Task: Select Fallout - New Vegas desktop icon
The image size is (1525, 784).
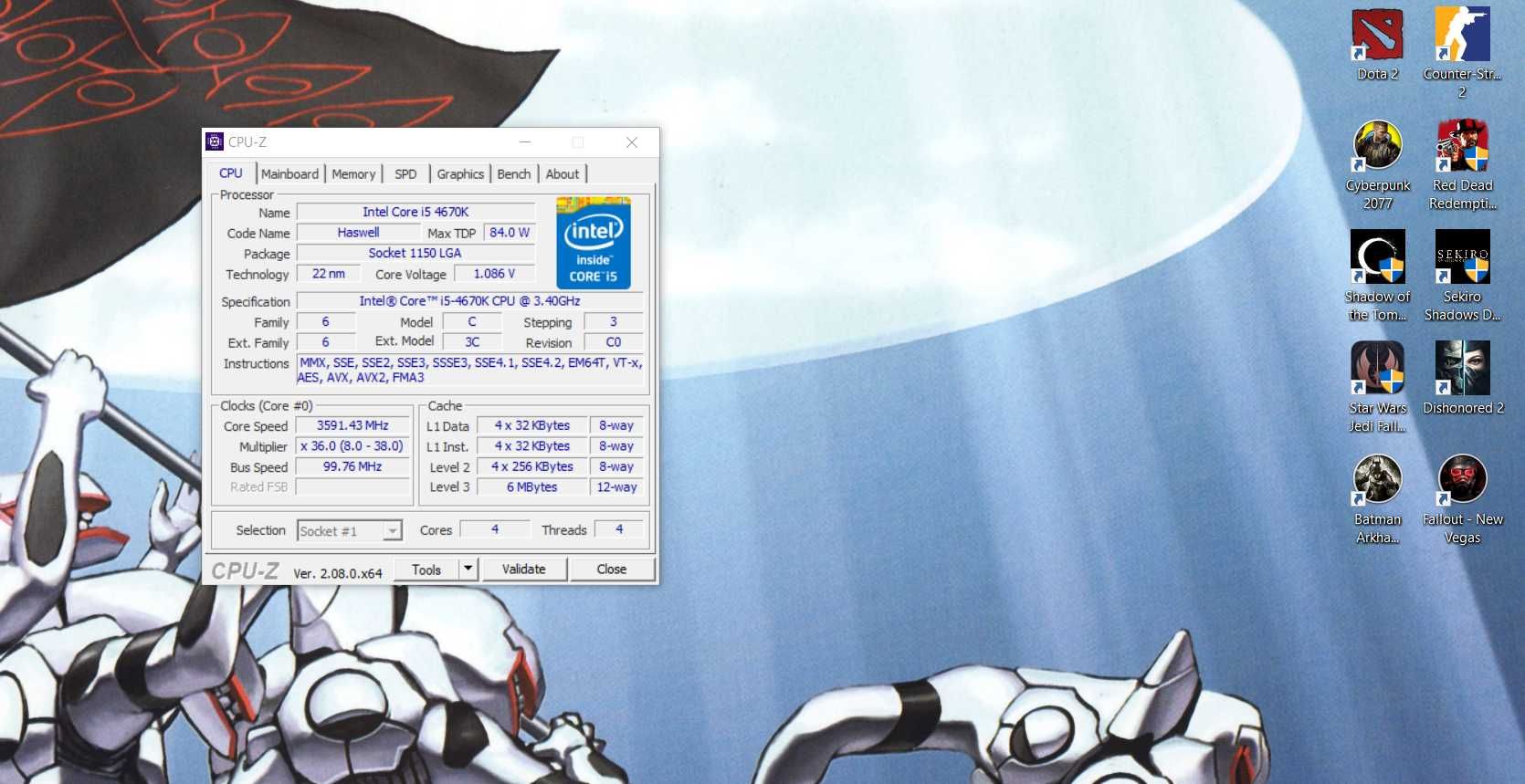Action: pyautogui.click(x=1462, y=499)
